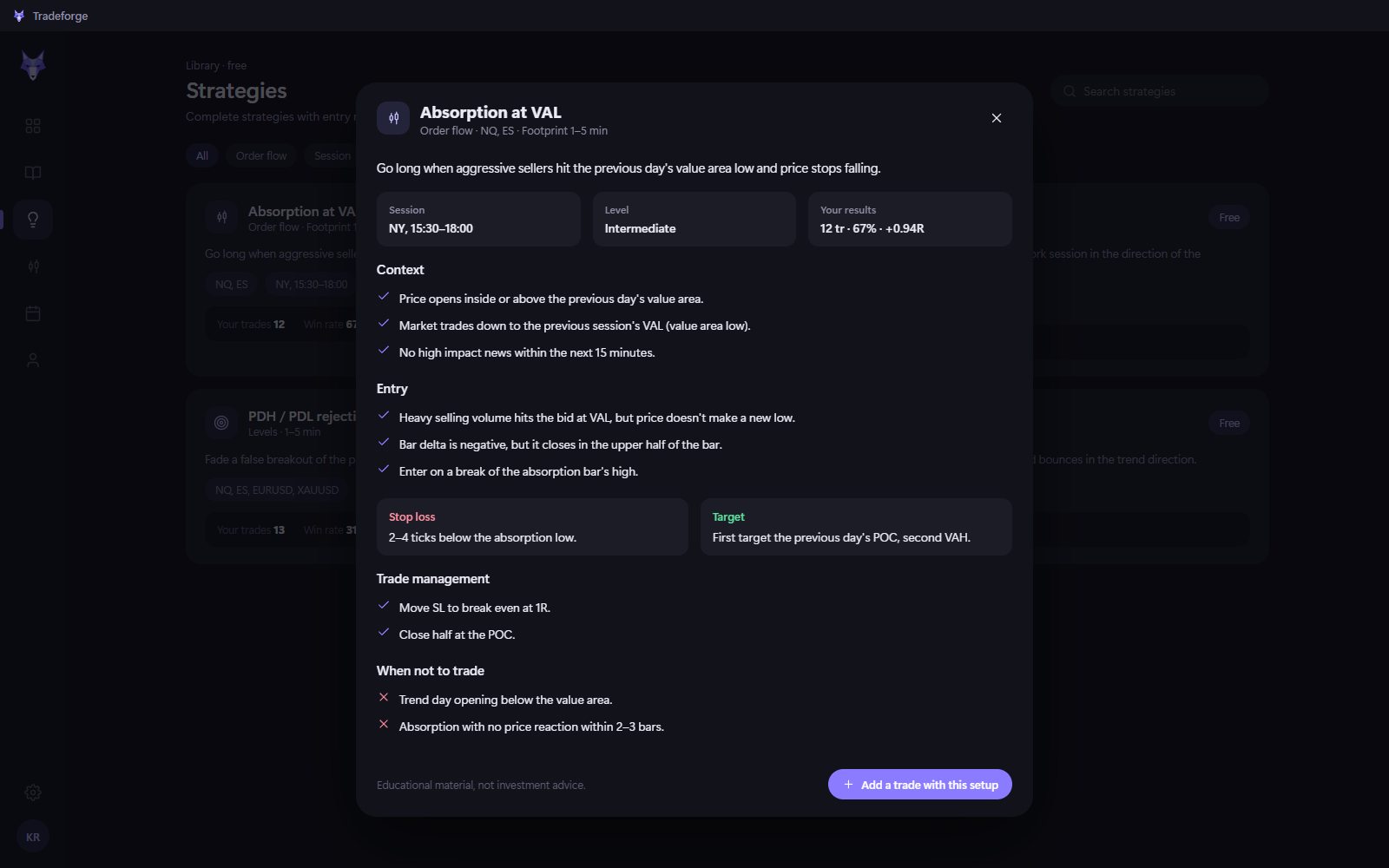Click the Your results stats tile
The width and height of the screenshot is (1389, 868).
[910, 220]
